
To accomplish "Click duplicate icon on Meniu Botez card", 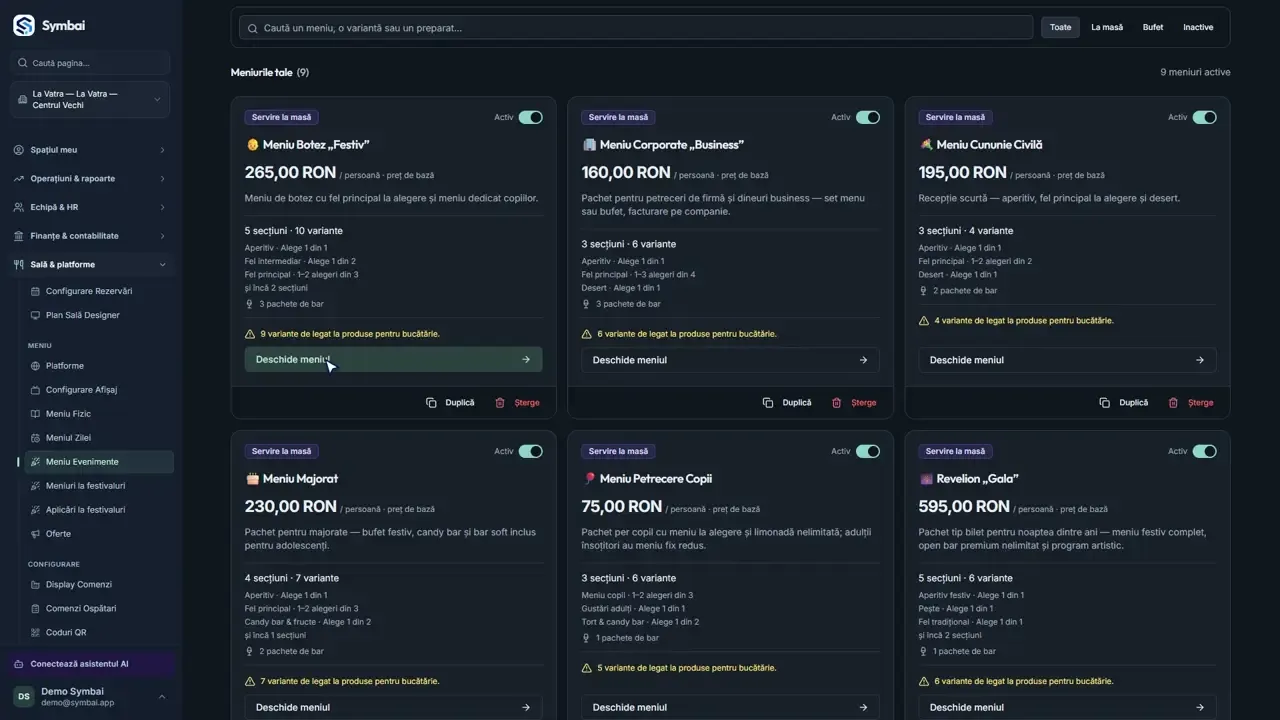I will tap(431, 403).
